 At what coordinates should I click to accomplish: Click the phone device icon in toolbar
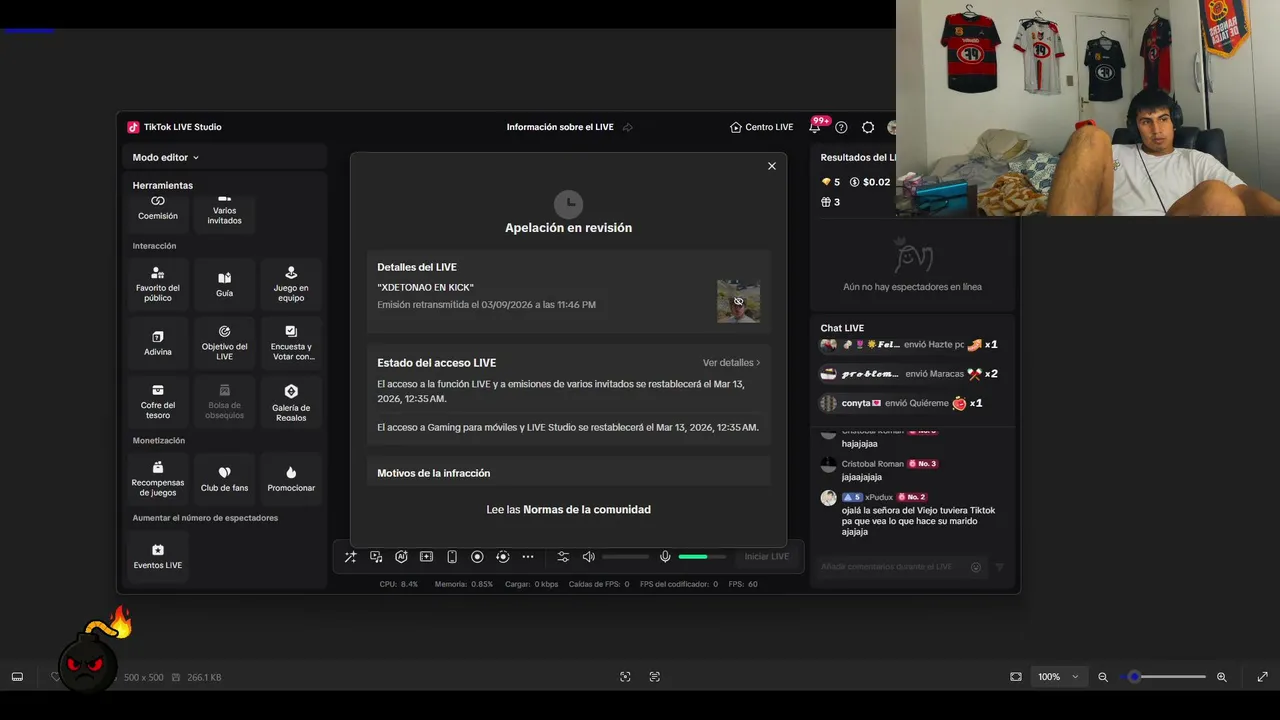click(x=452, y=557)
